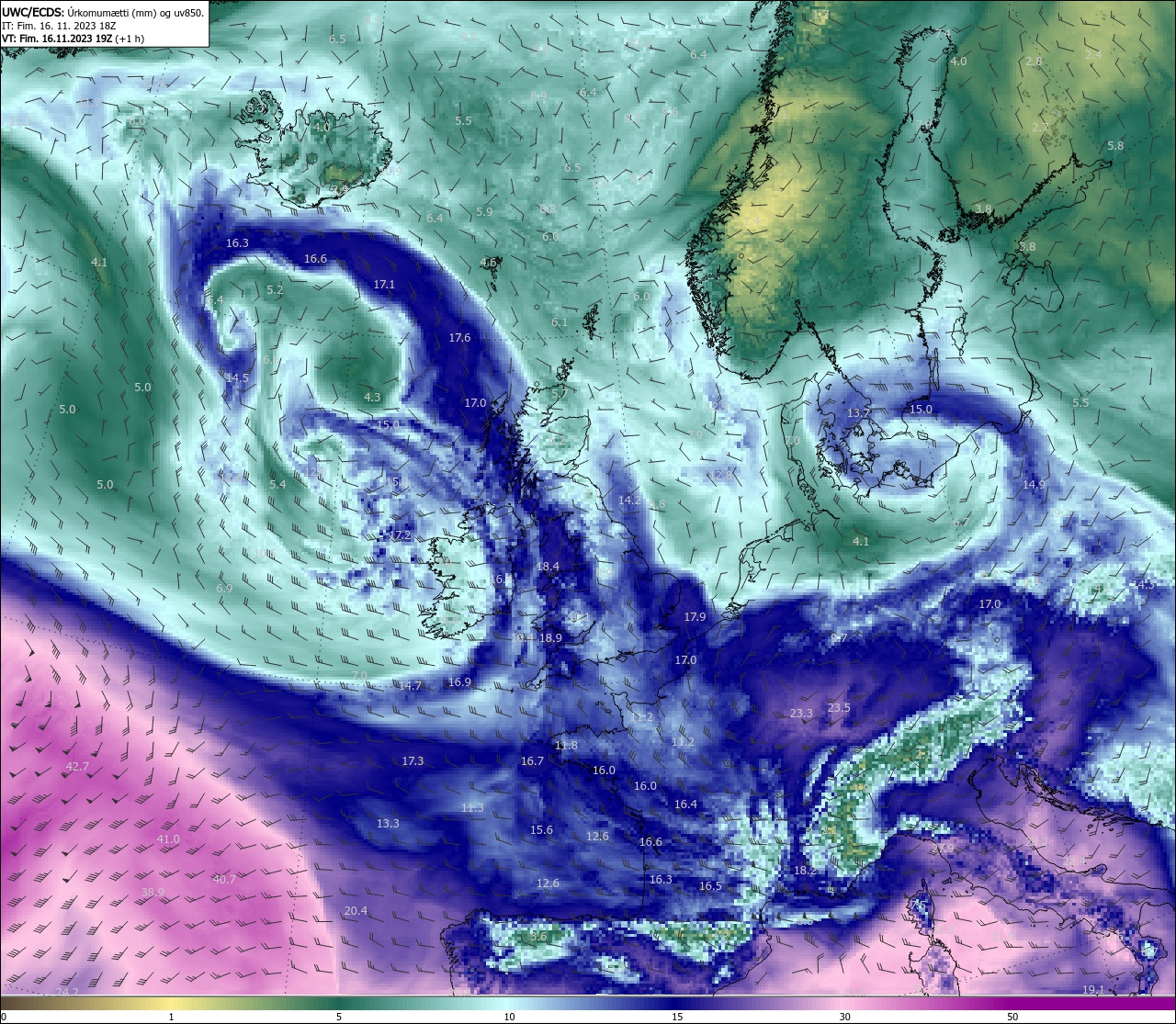Image resolution: width=1176 pixels, height=1024 pixels.
Task: Click the map value 42.7
Action: 77,766
